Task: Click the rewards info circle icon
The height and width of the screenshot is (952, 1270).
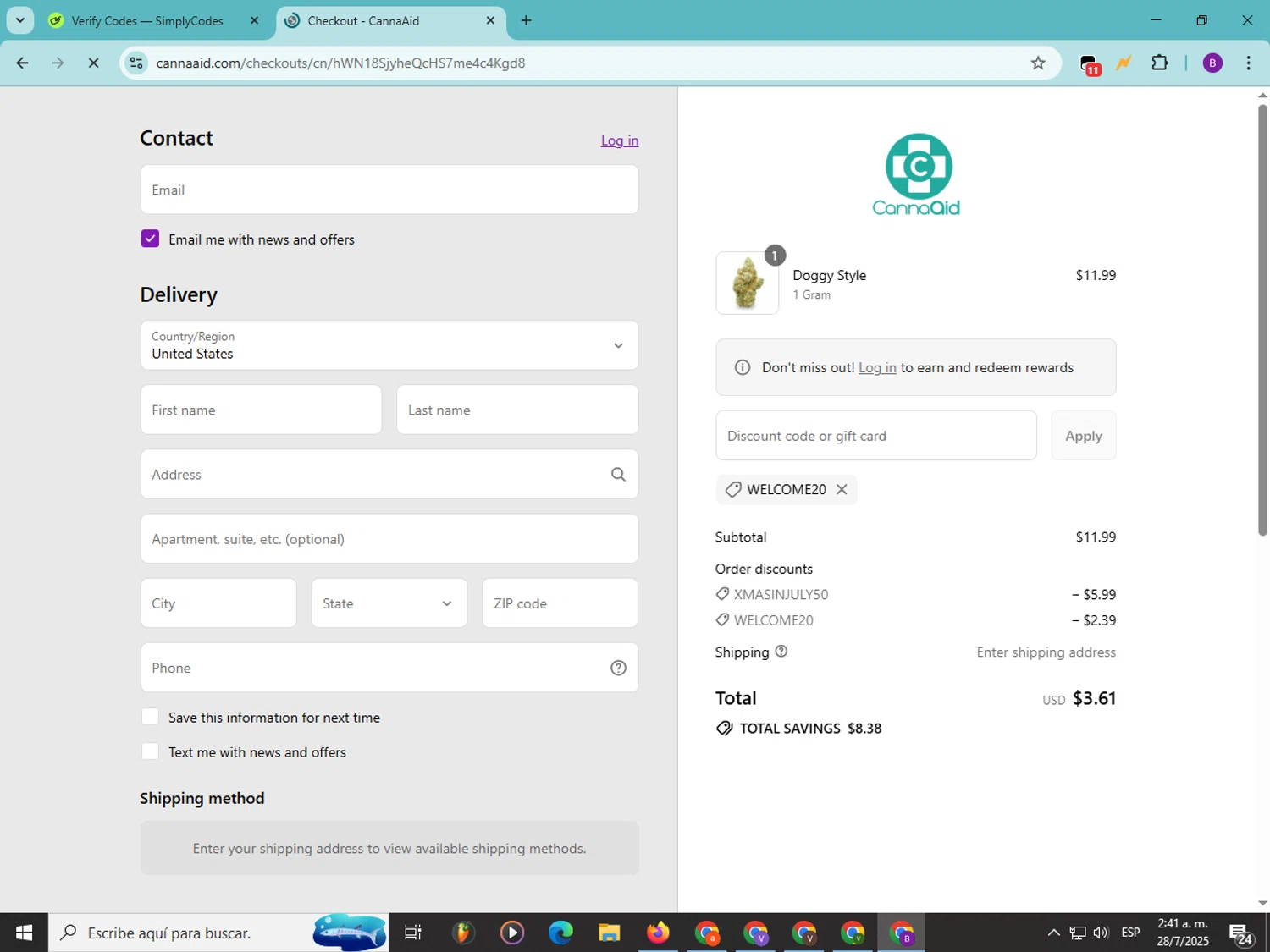Action: click(743, 367)
